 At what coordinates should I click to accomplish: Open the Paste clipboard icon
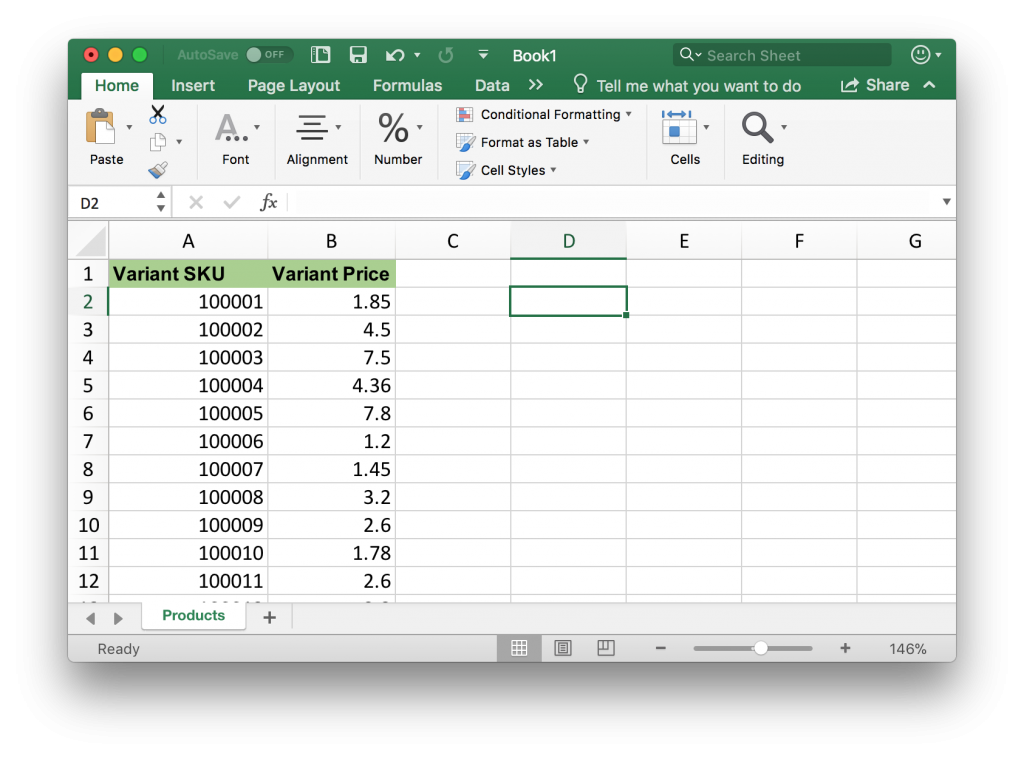tap(101, 128)
